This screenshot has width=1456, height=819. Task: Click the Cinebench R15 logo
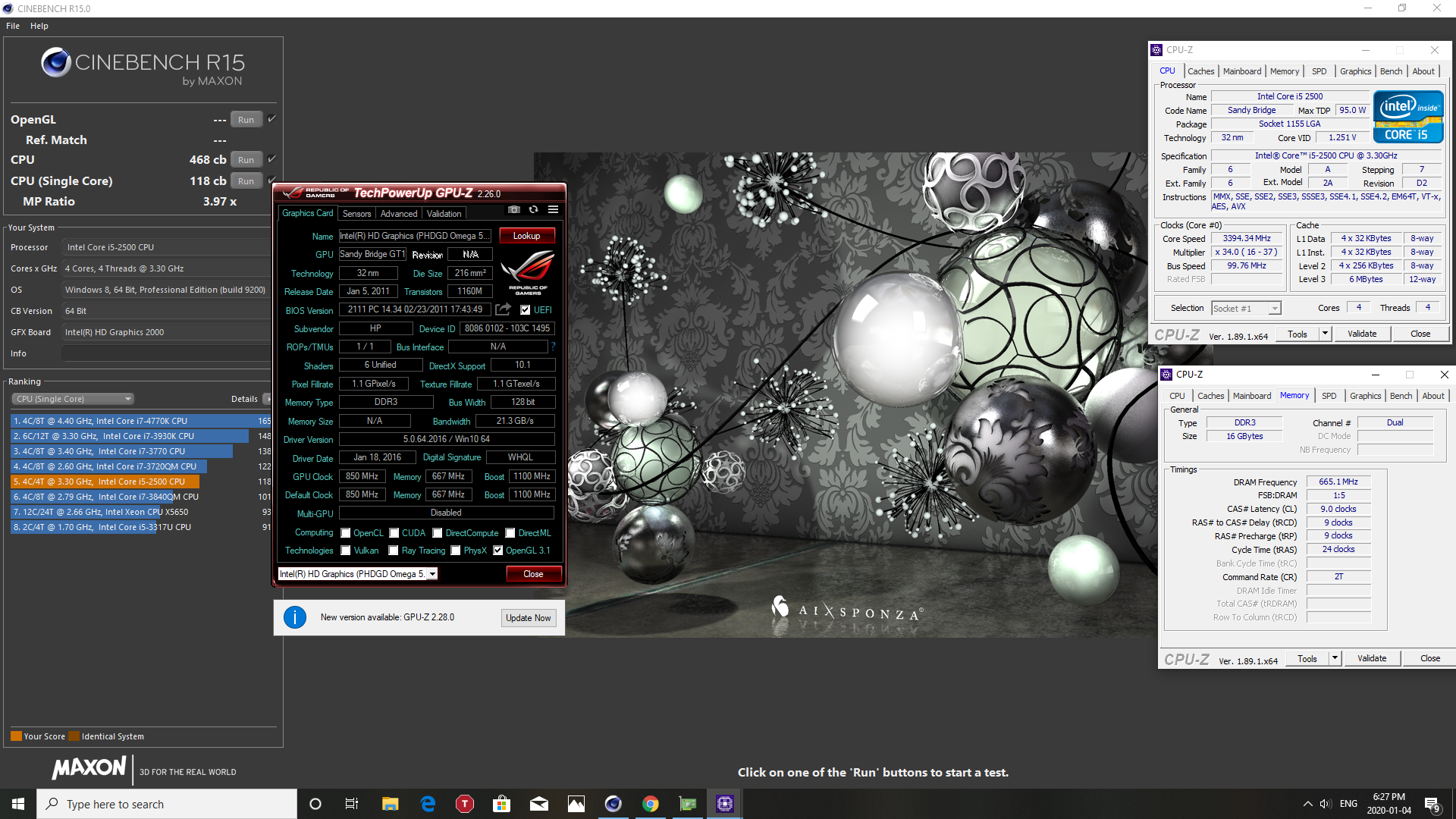pyautogui.click(x=143, y=66)
